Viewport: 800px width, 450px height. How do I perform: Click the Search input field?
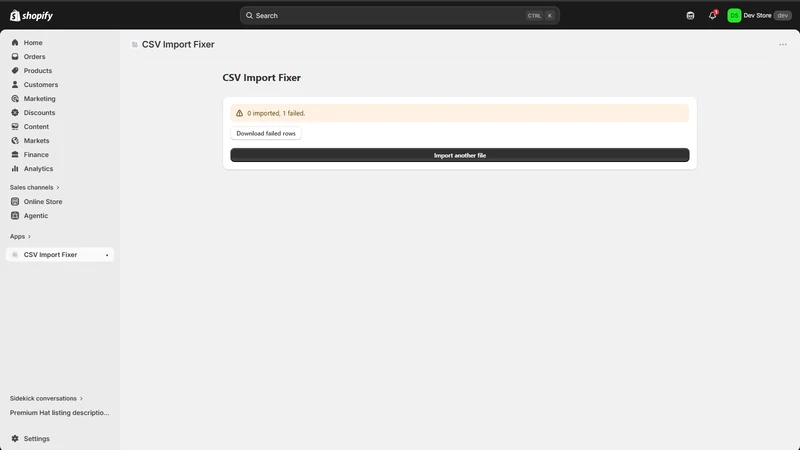(399, 16)
